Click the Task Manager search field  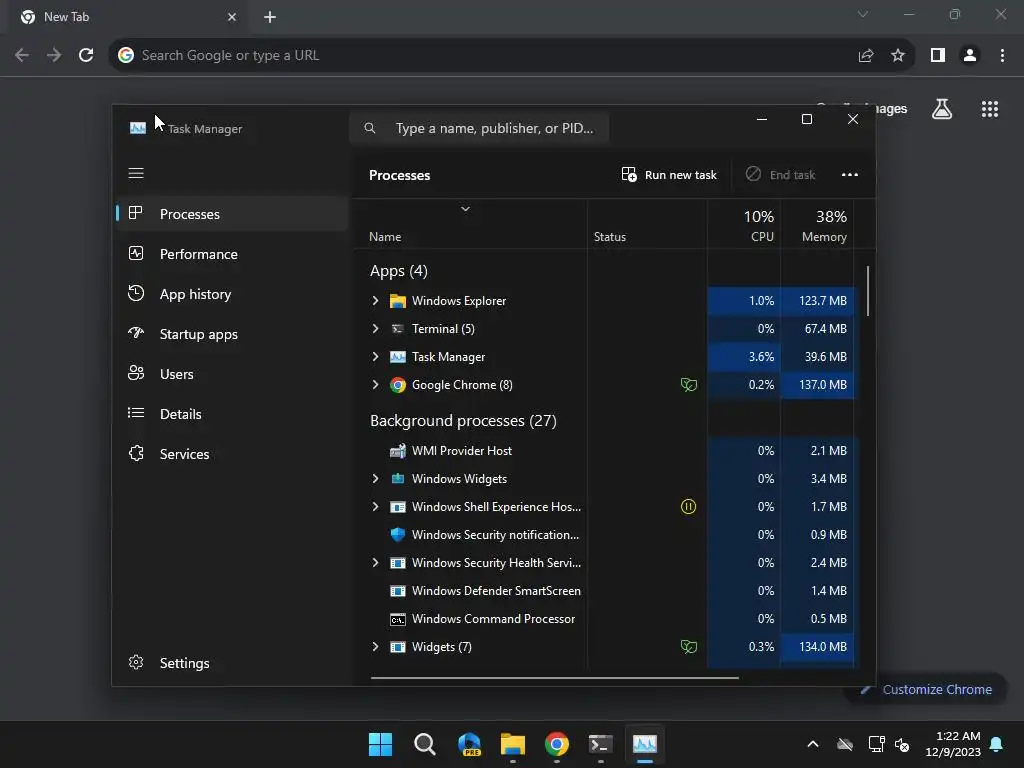pos(479,128)
